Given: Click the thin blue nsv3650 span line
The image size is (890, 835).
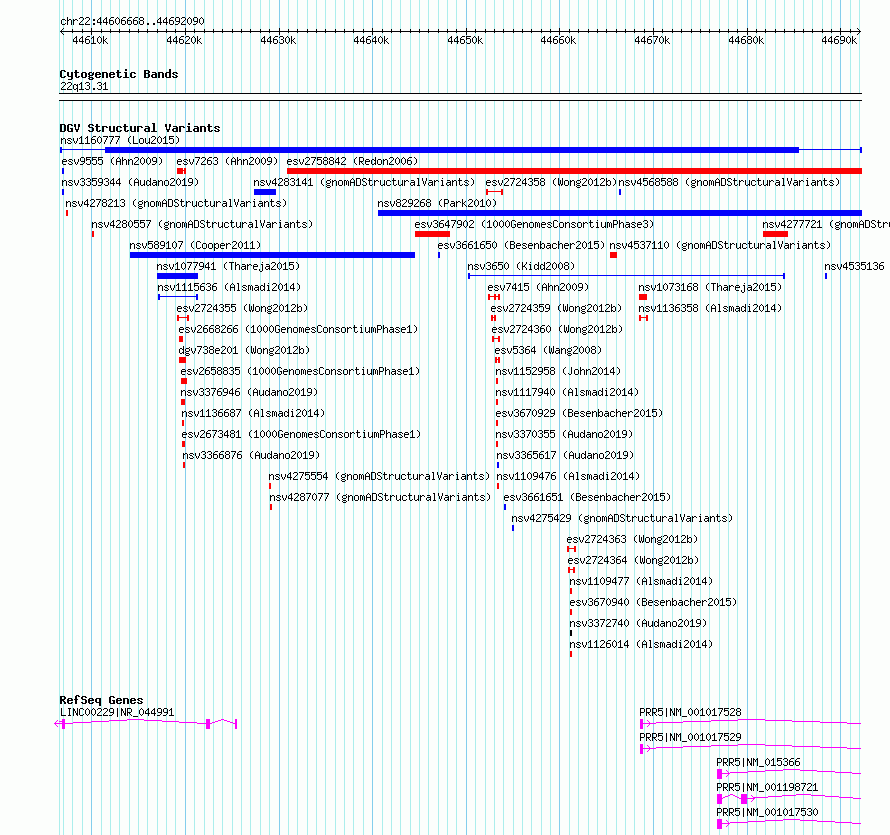Looking at the screenshot, I should pyautogui.click(x=626, y=276).
